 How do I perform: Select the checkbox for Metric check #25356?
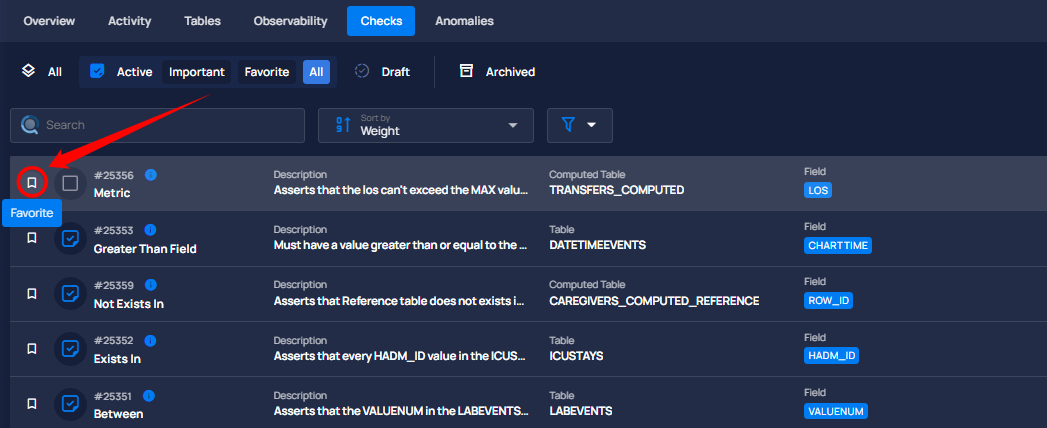(x=70, y=183)
